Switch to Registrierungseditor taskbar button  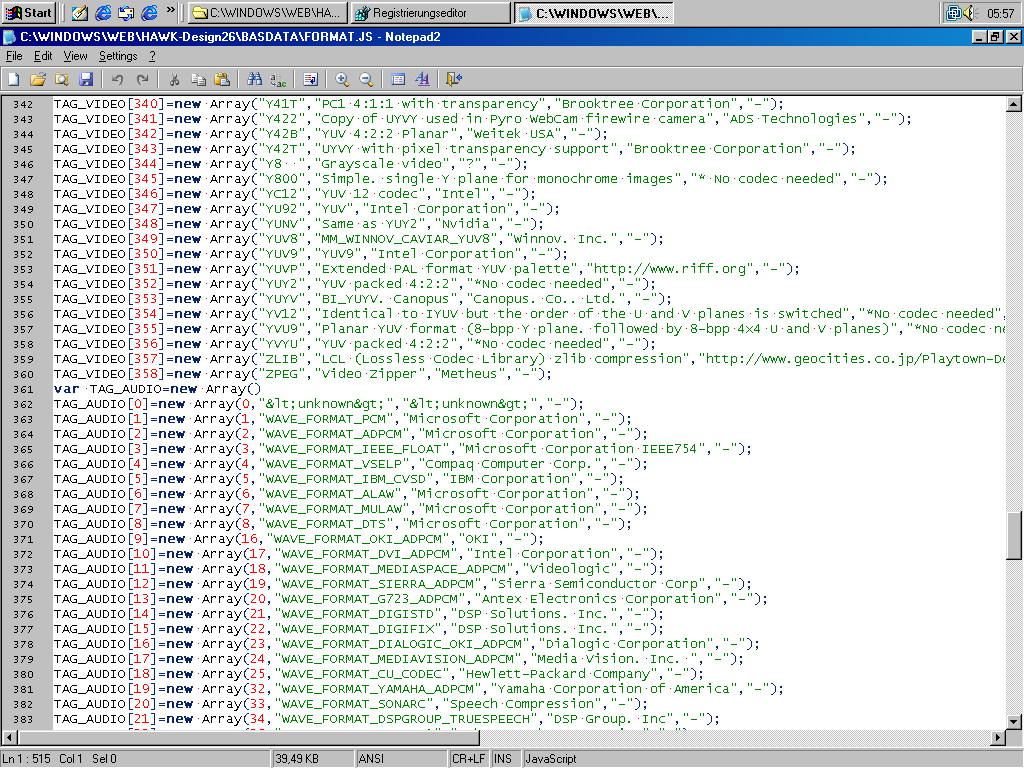tap(430, 12)
